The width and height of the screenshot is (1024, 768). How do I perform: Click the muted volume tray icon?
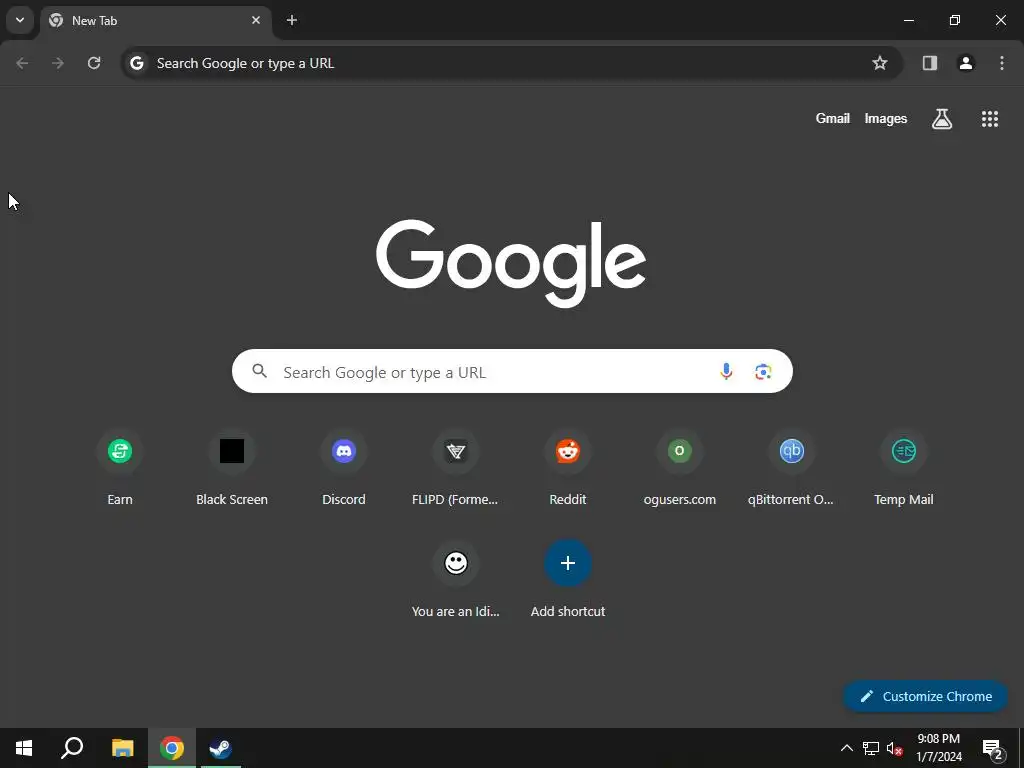(x=894, y=748)
